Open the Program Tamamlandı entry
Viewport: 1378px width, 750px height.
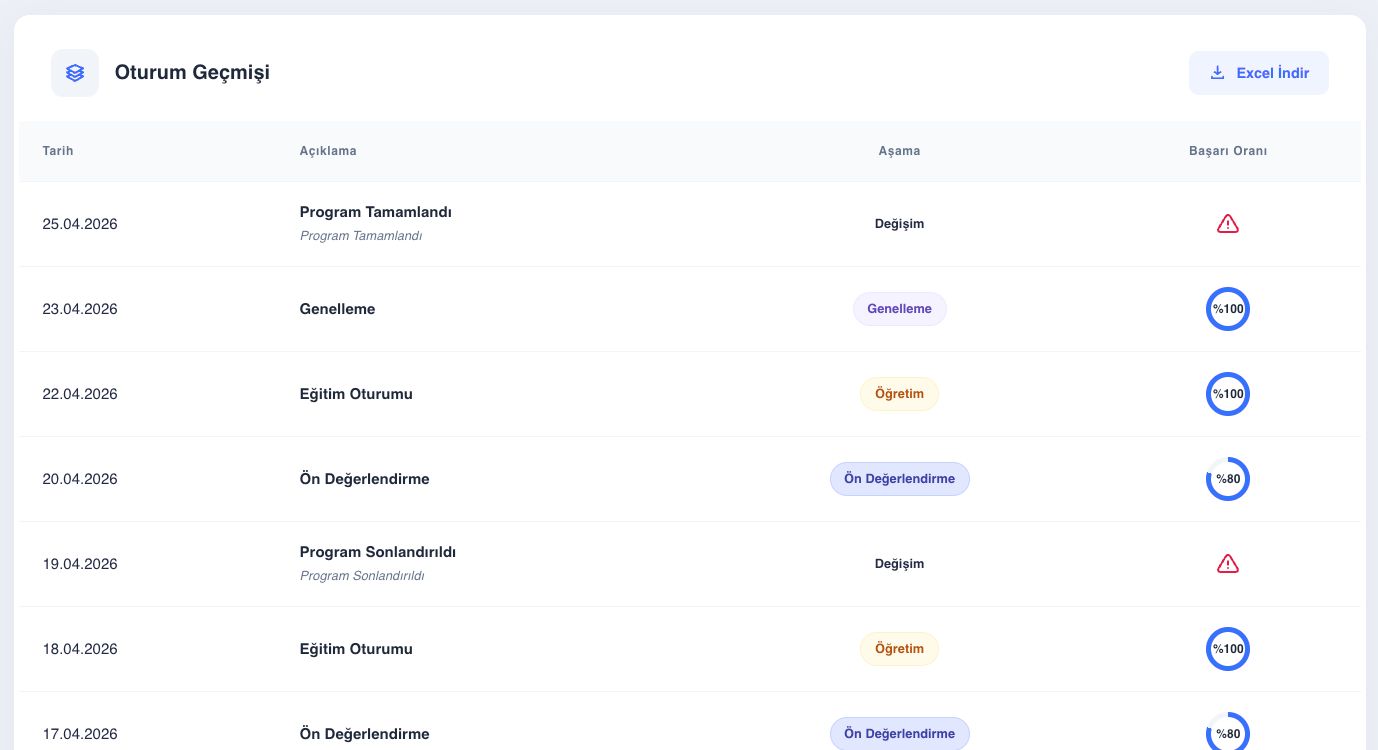[x=375, y=213]
